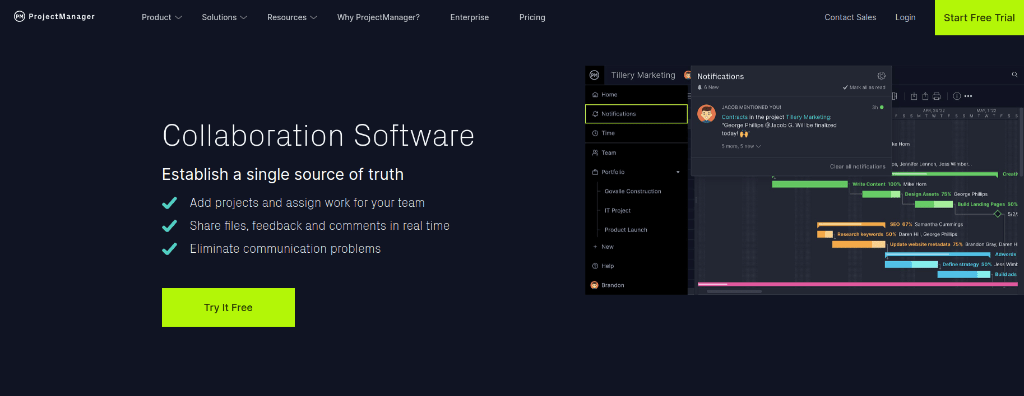
Task: Expand the Product dropdown in the nav
Action: pos(161,18)
